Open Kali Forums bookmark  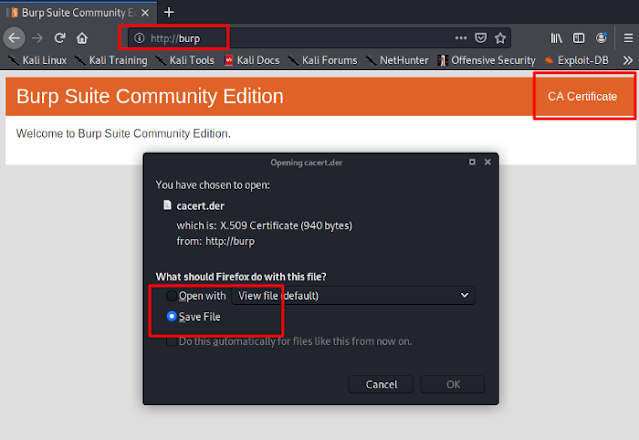pyautogui.click(x=323, y=60)
